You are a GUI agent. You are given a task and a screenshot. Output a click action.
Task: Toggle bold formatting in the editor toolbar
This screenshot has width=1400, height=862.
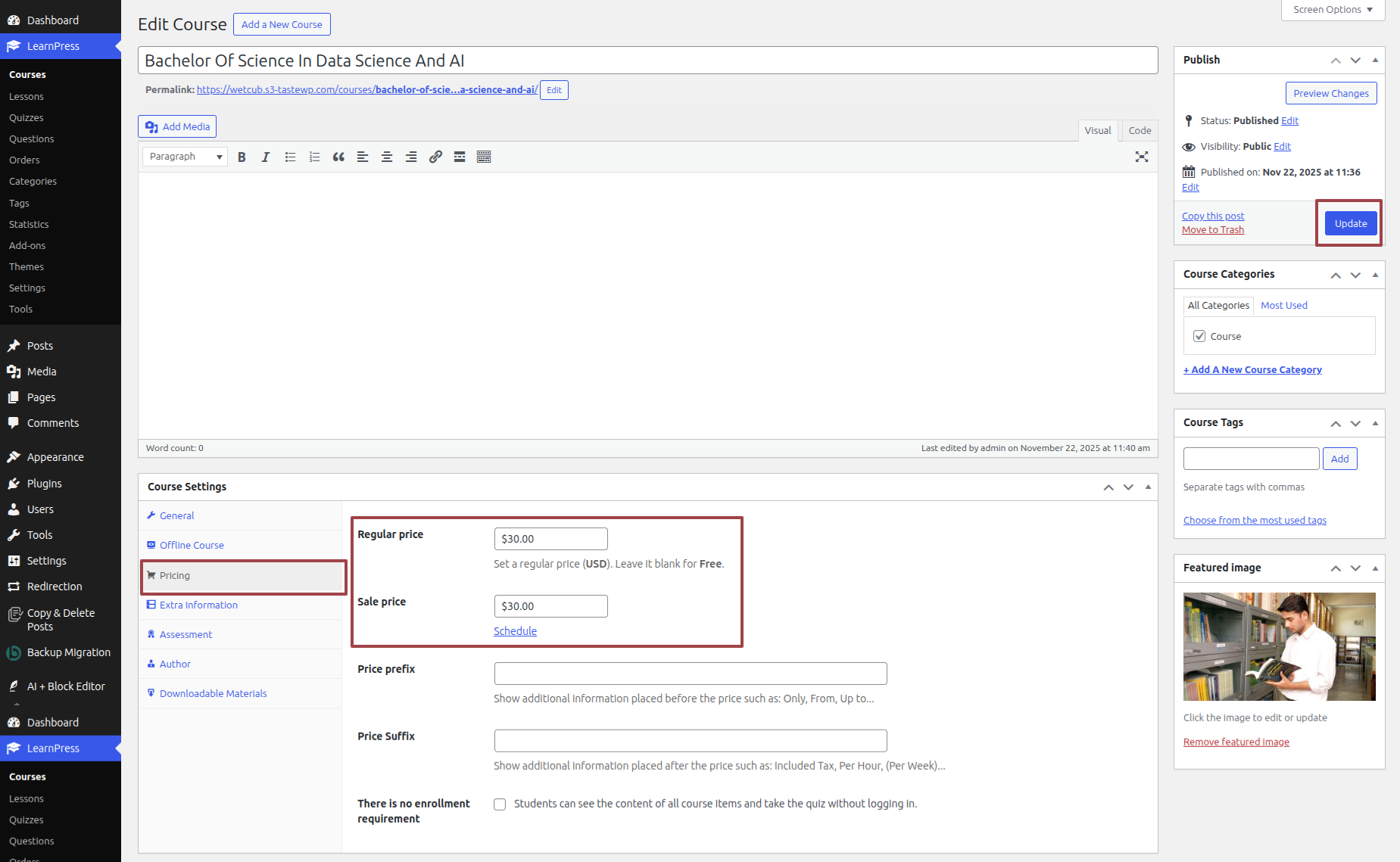pos(242,157)
